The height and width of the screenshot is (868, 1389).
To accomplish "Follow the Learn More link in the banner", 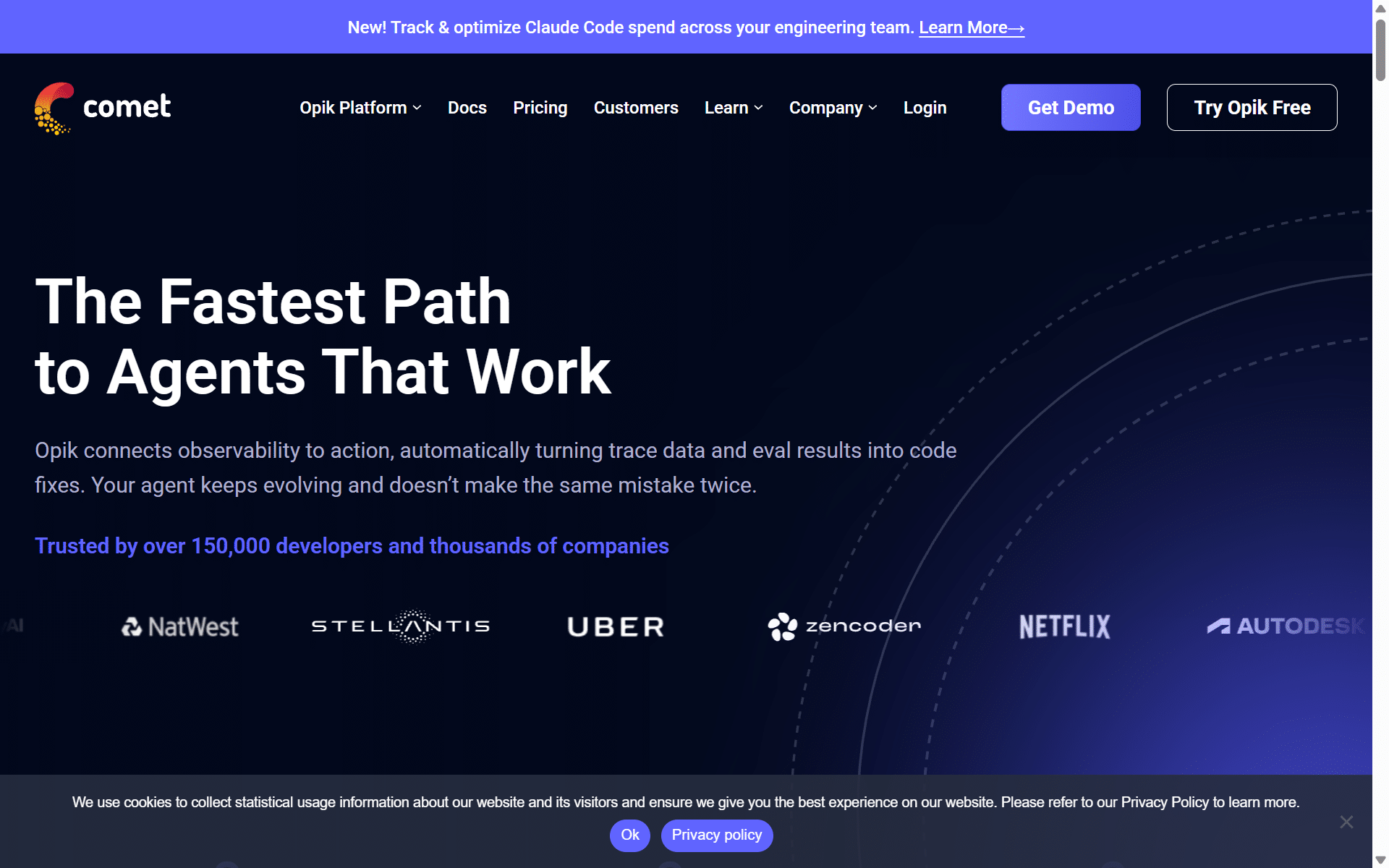I will click(972, 27).
